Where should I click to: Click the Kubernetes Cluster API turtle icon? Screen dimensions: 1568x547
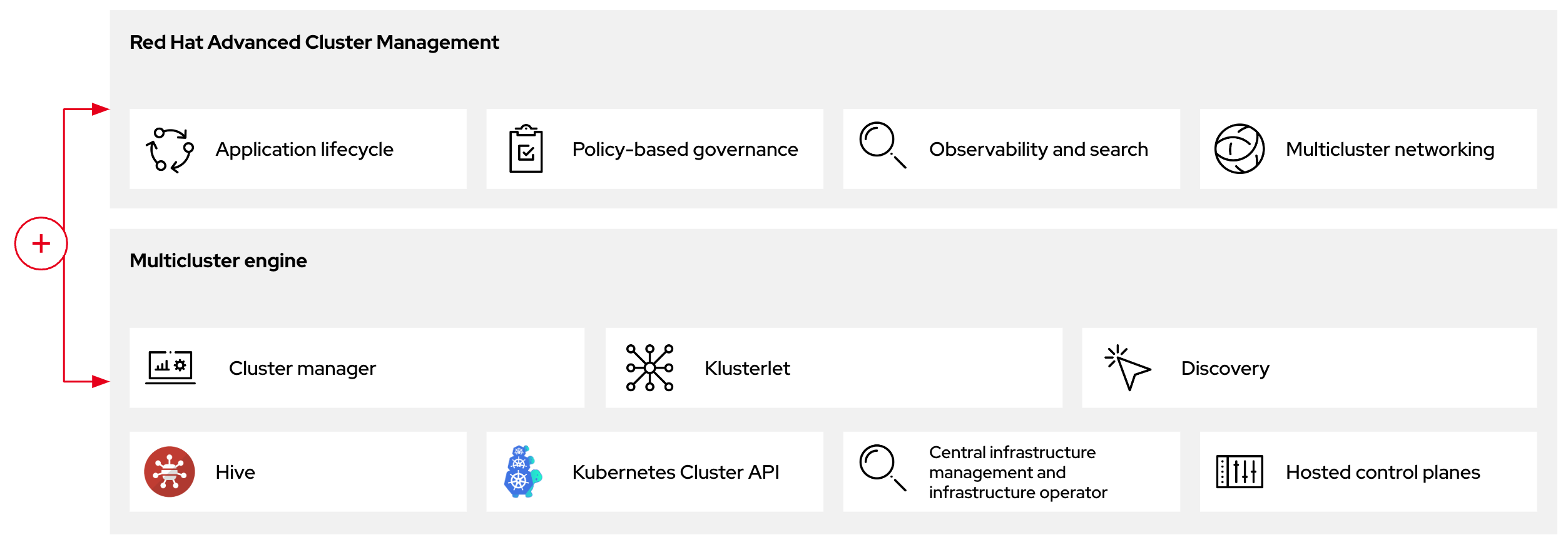click(x=522, y=472)
